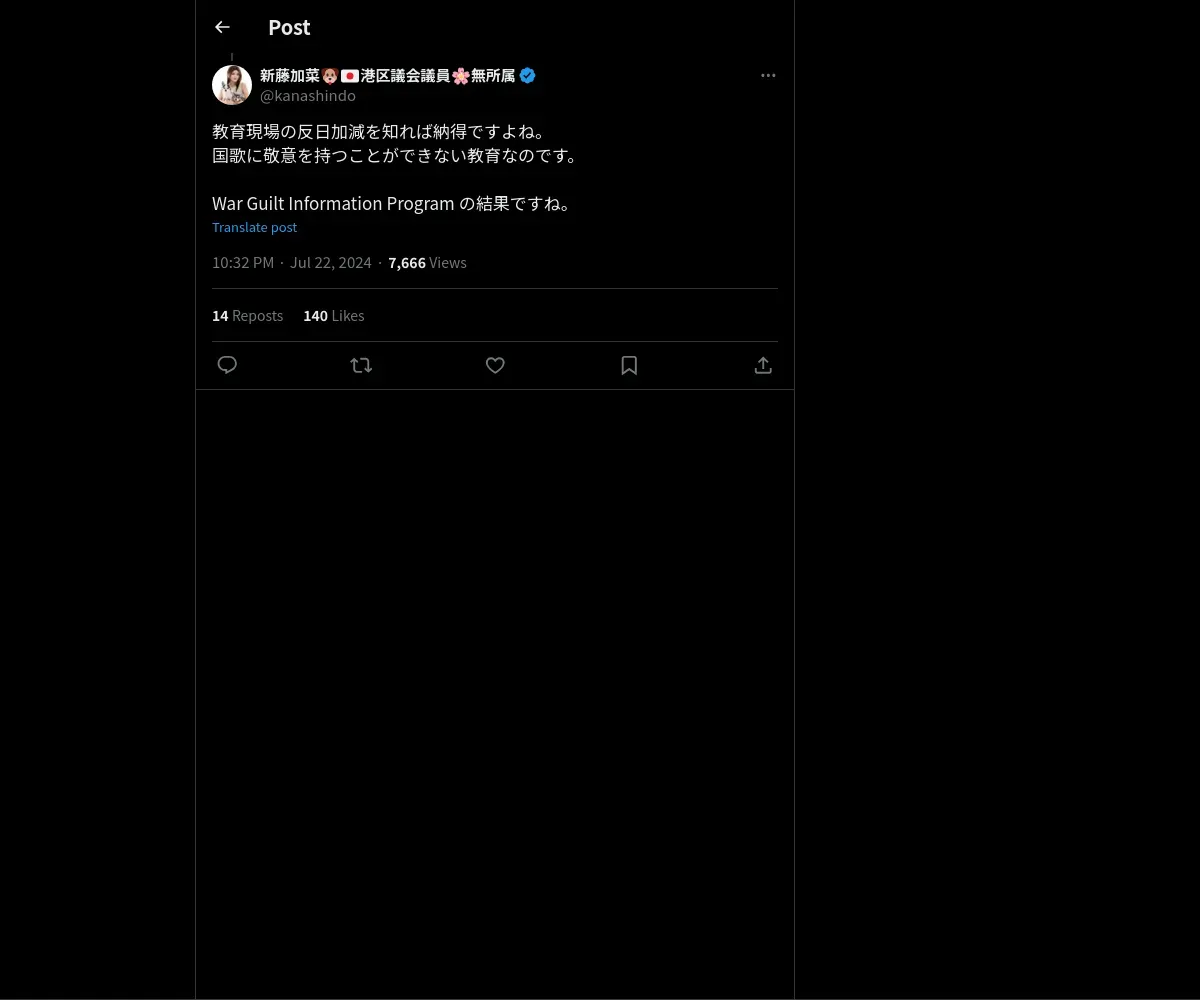View the 7,666 Views analytics

(427, 262)
